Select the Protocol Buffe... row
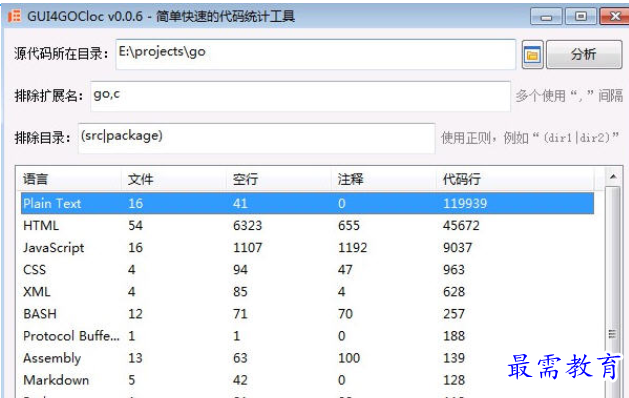The width and height of the screenshot is (629, 398). tap(307, 336)
